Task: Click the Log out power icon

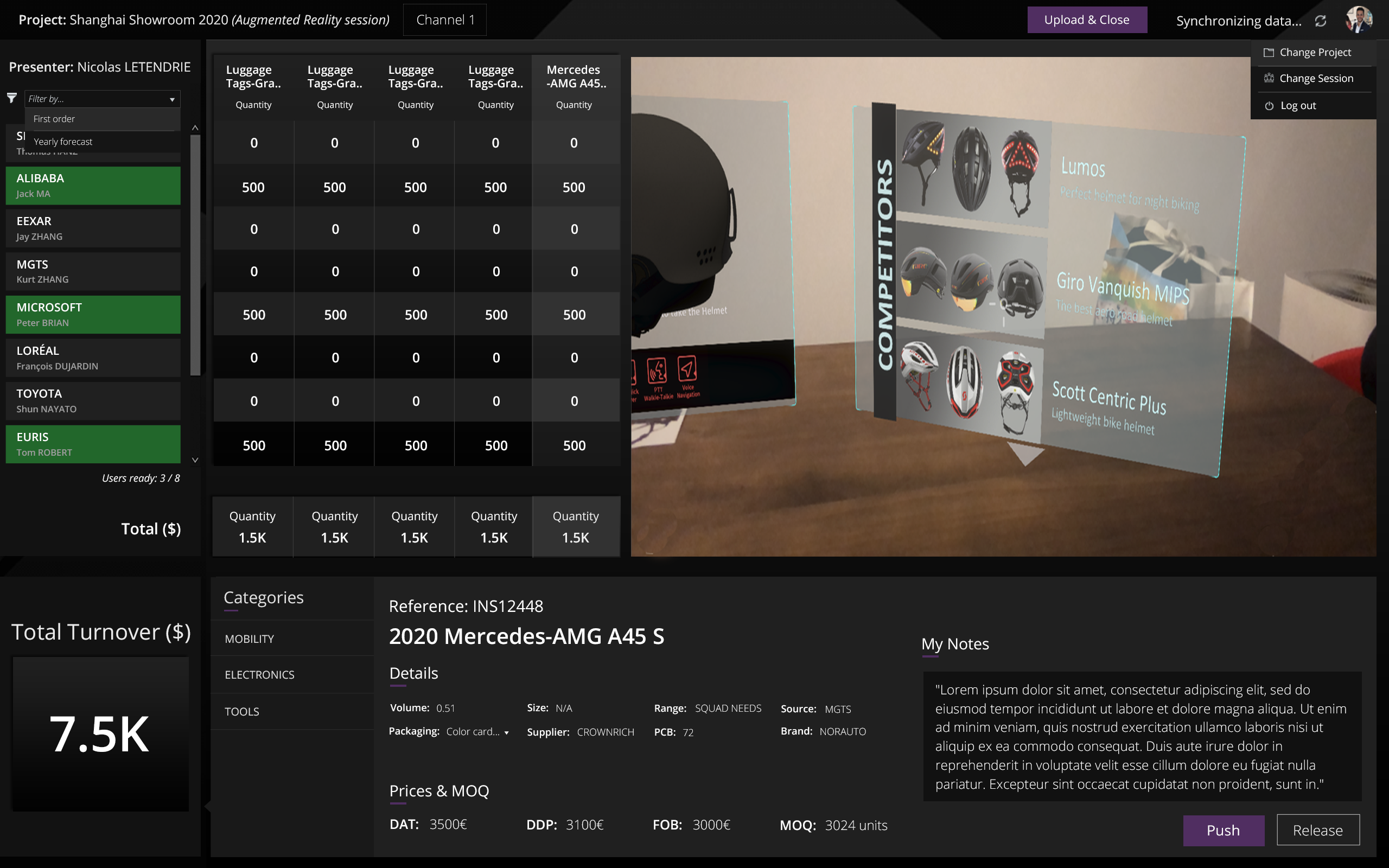Action: (1269, 106)
